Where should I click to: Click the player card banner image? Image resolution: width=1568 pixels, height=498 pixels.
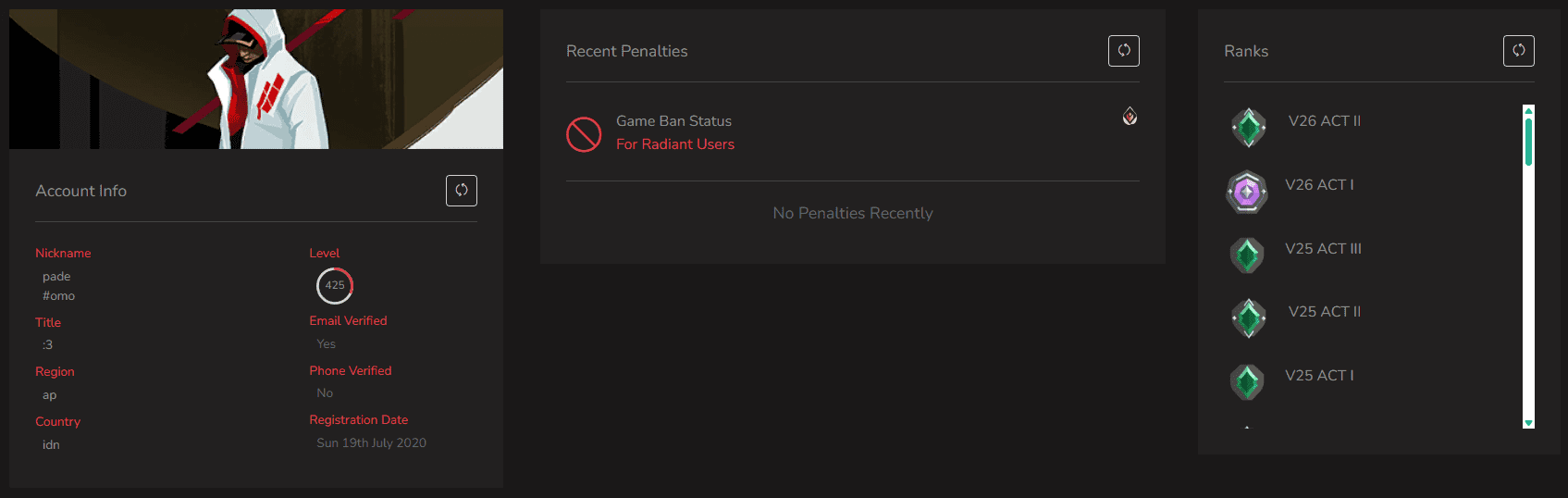point(256,79)
